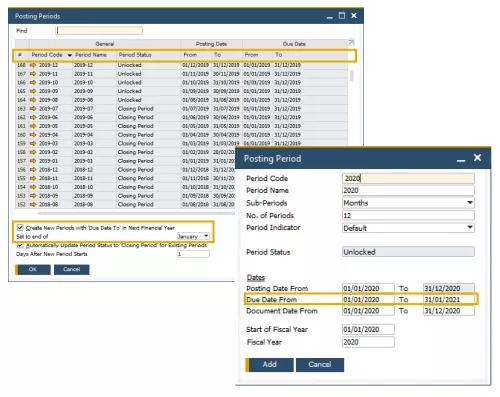Focus the Find input field
The width and height of the screenshot is (500, 397).
99,31
